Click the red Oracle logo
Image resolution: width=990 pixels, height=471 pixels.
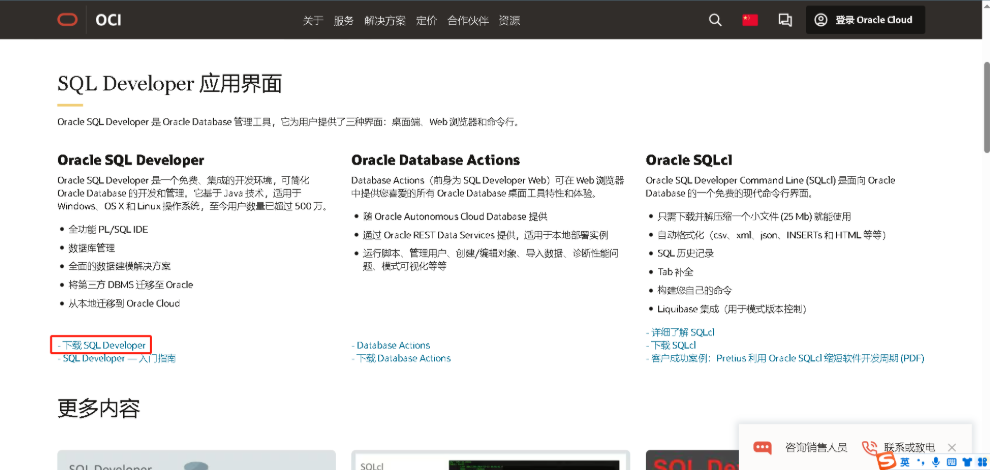(67, 20)
